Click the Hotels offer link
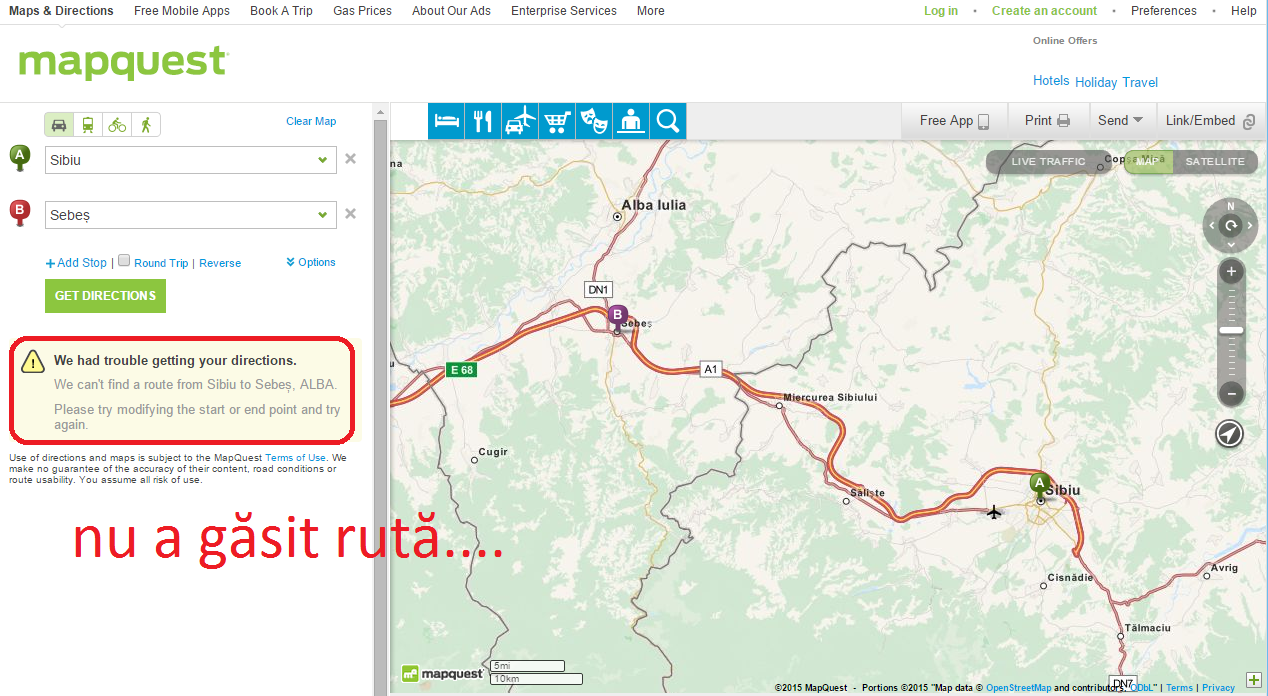1268x696 pixels. 1051,81
